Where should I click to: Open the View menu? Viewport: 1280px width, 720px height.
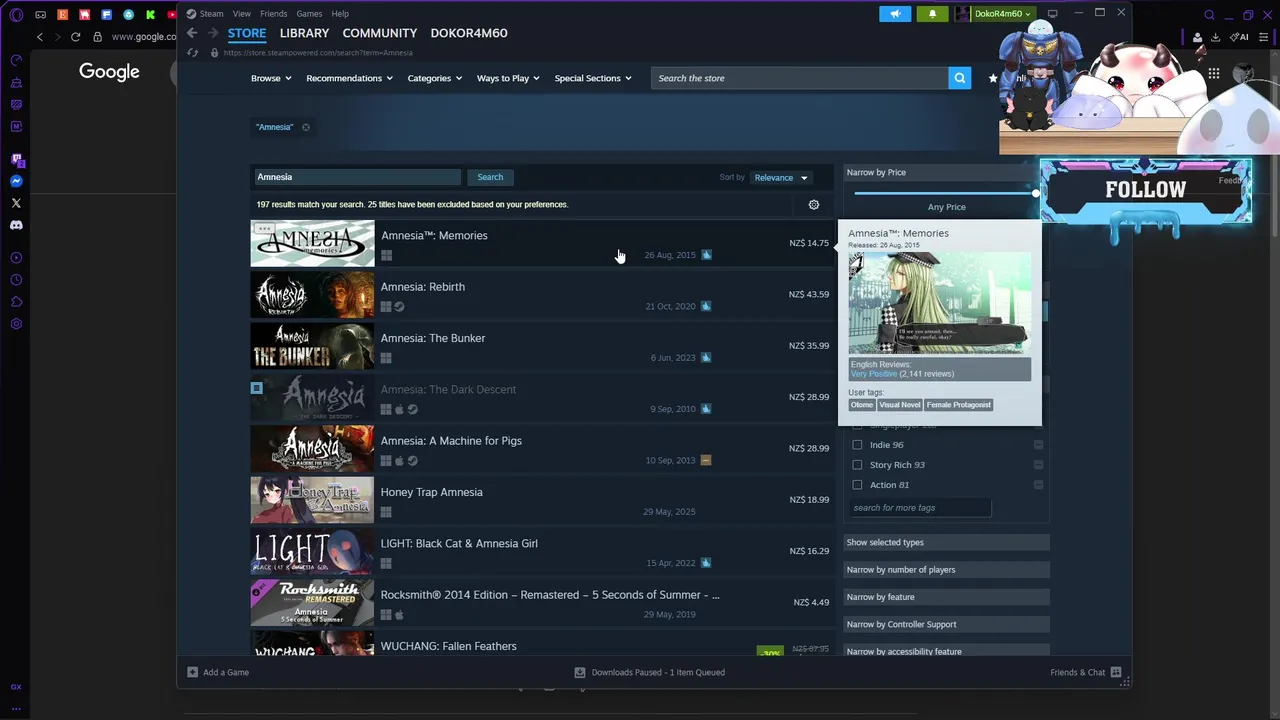tap(242, 14)
